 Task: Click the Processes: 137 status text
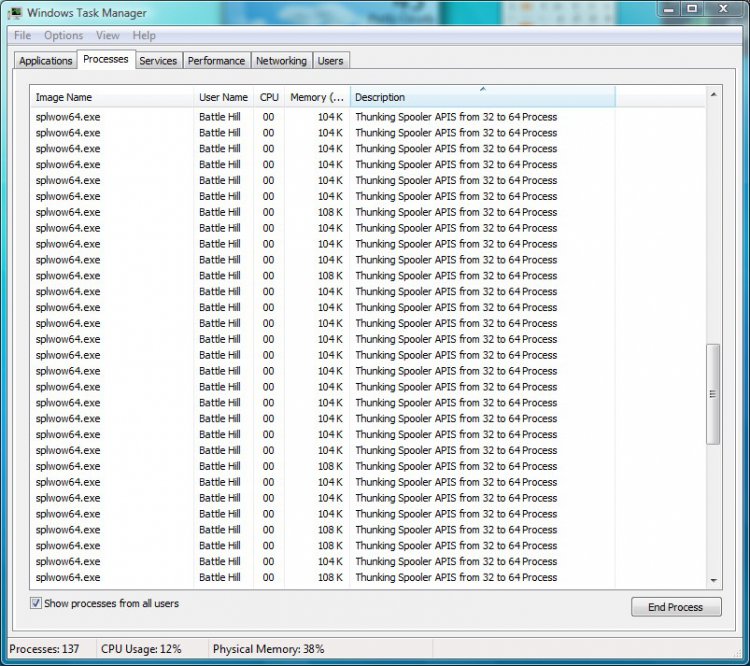tap(44, 649)
